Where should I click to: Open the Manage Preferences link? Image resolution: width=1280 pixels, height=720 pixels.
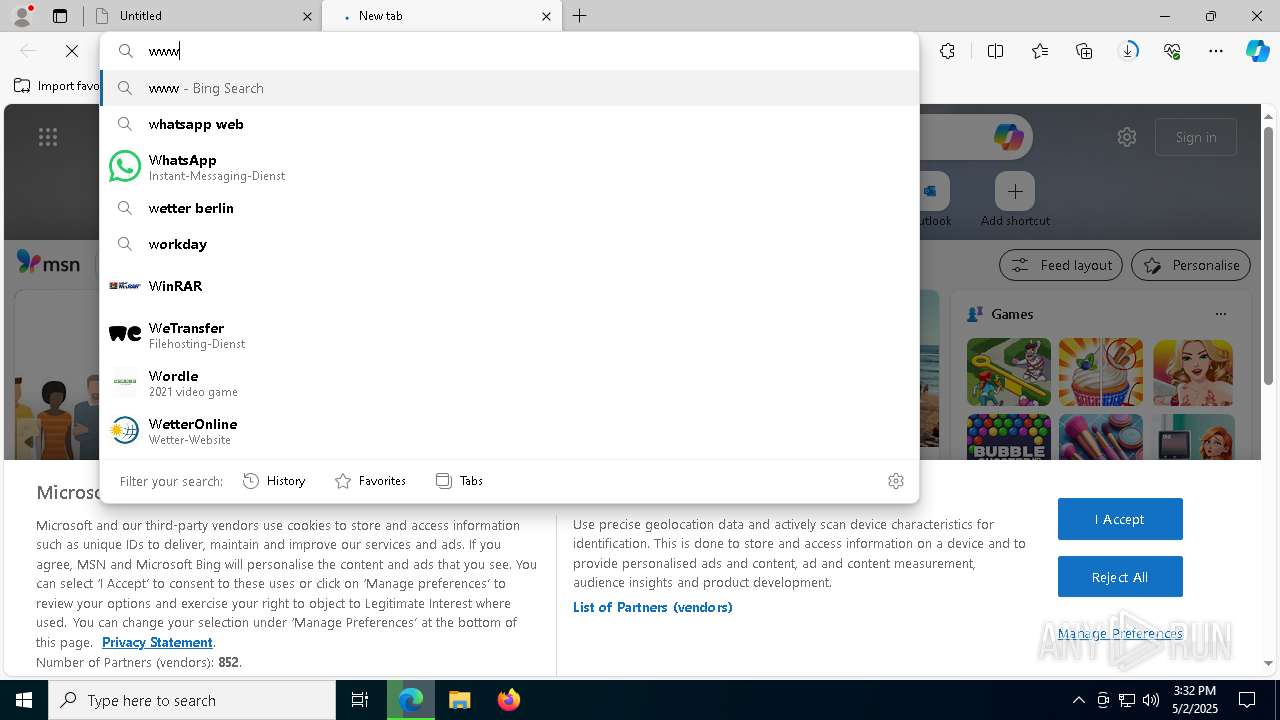point(1120,633)
